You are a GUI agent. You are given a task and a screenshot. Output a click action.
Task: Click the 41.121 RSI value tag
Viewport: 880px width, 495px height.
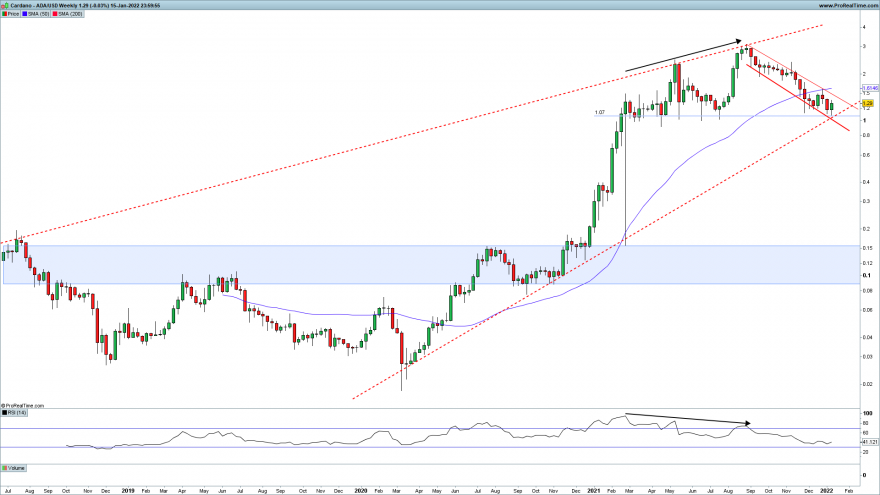pyautogui.click(x=869, y=442)
